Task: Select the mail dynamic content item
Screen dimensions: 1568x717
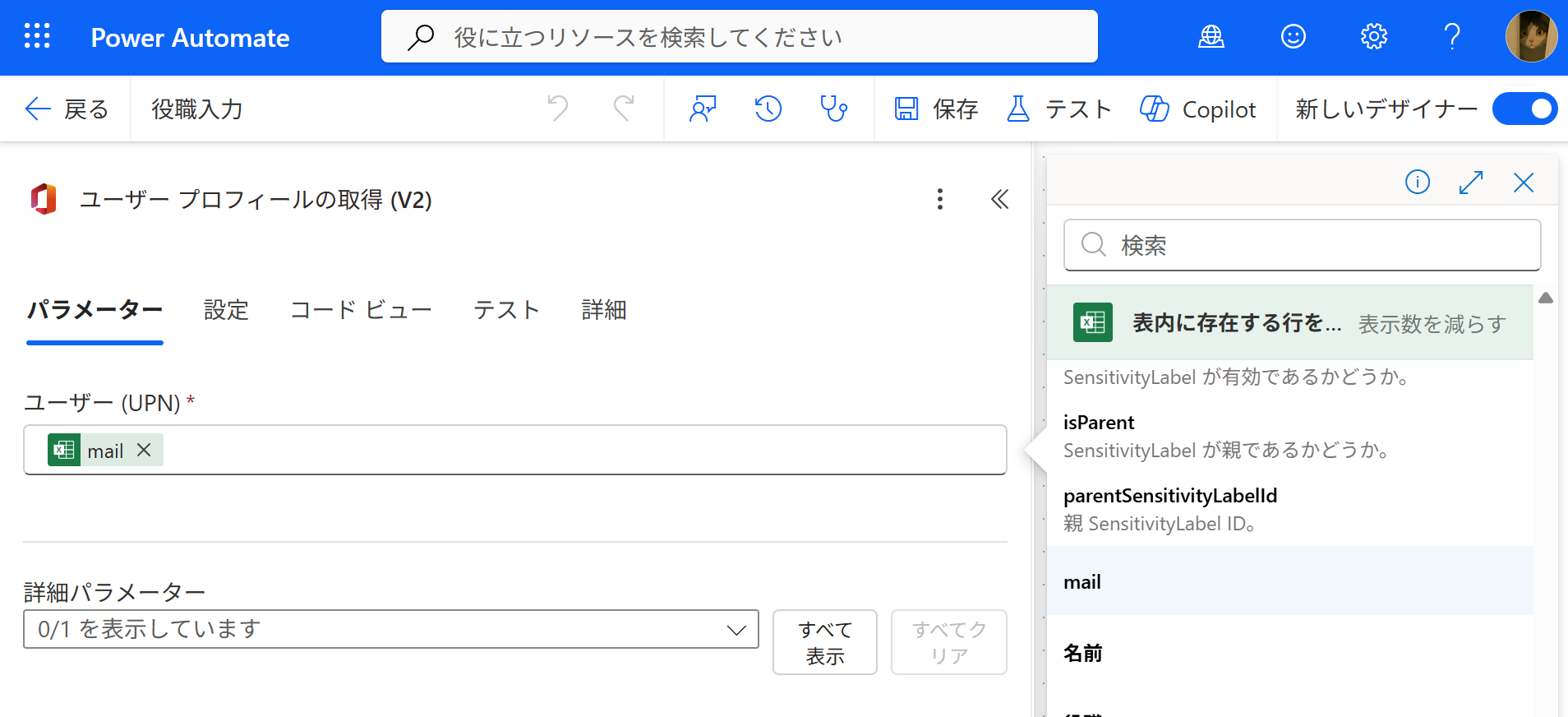Action: coord(1082,582)
